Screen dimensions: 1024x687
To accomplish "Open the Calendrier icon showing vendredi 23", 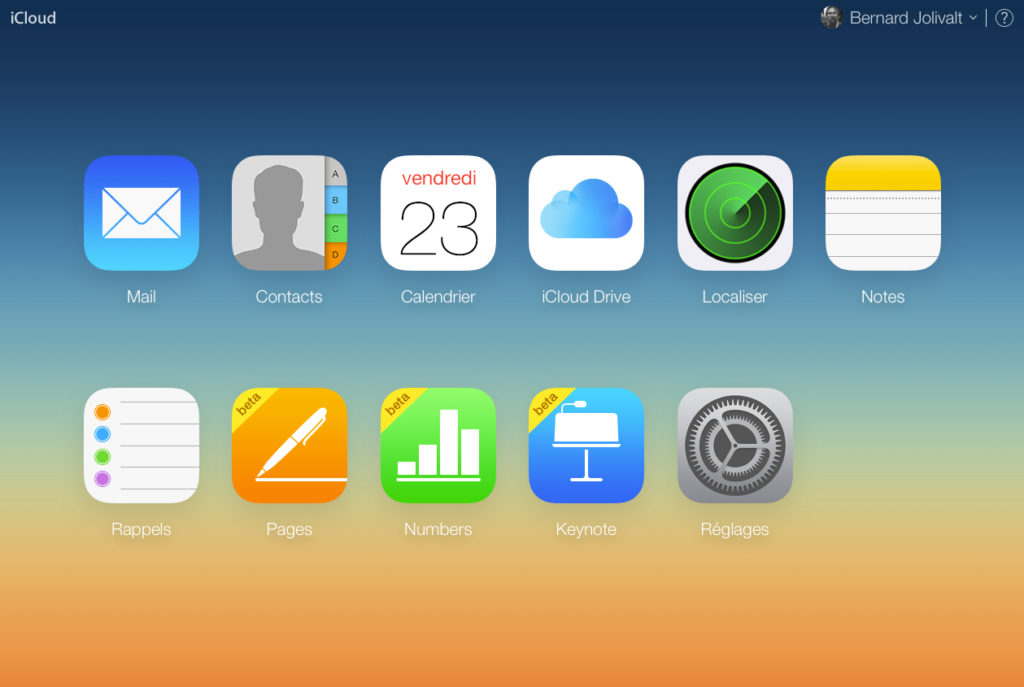I will [x=438, y=213].
